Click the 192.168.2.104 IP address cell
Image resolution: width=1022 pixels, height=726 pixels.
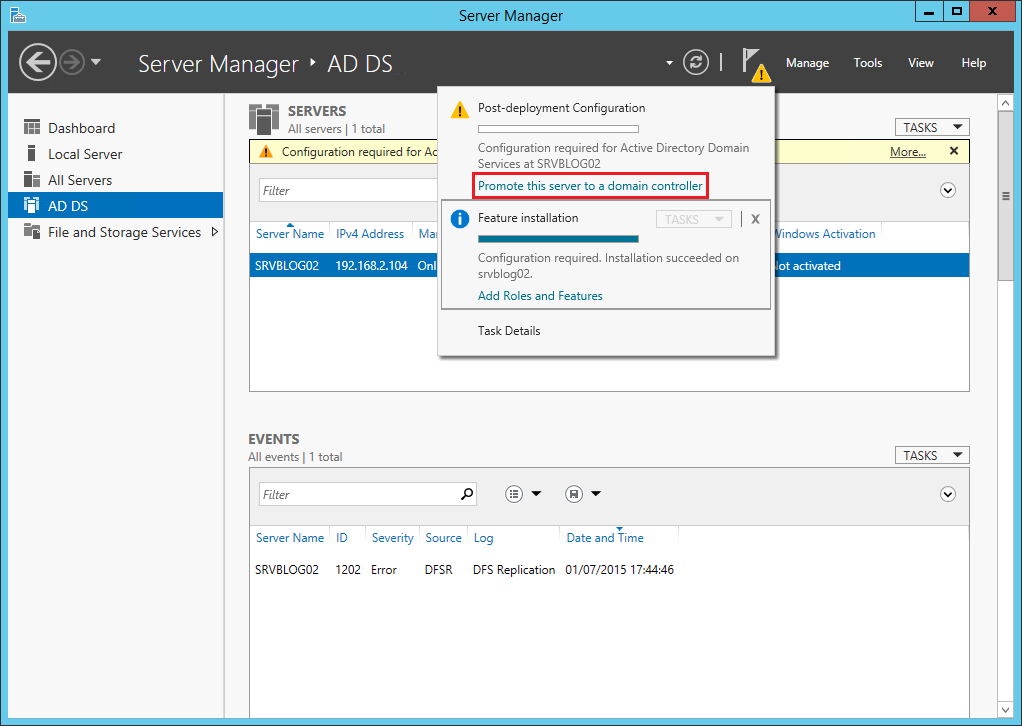click(371, 265)
